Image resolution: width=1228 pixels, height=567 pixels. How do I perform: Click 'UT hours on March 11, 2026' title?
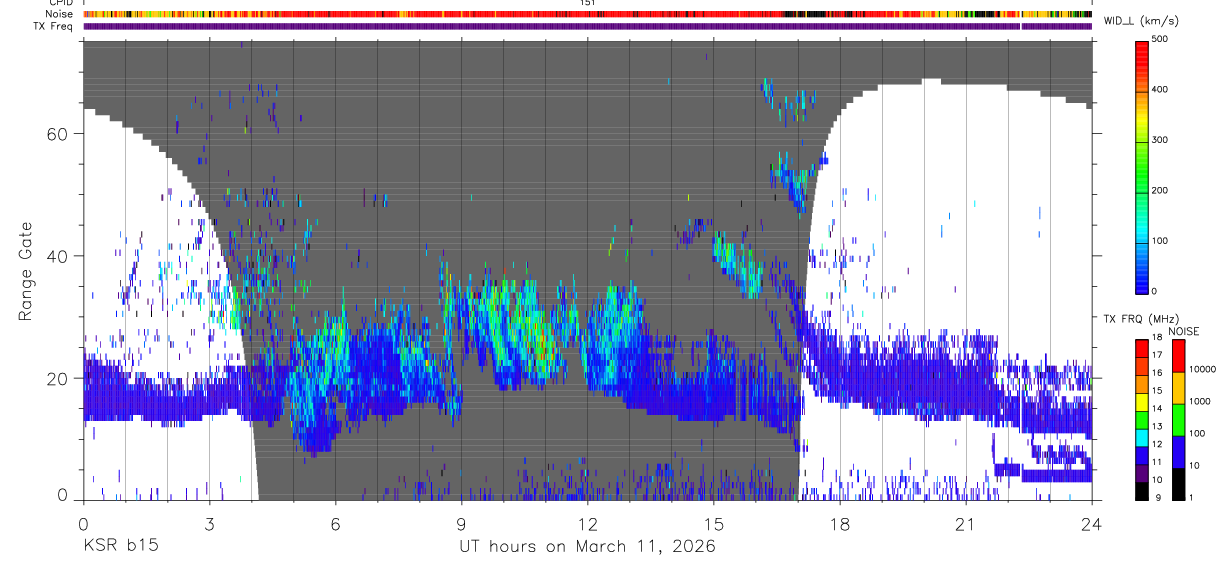click(x=587, y=547)
